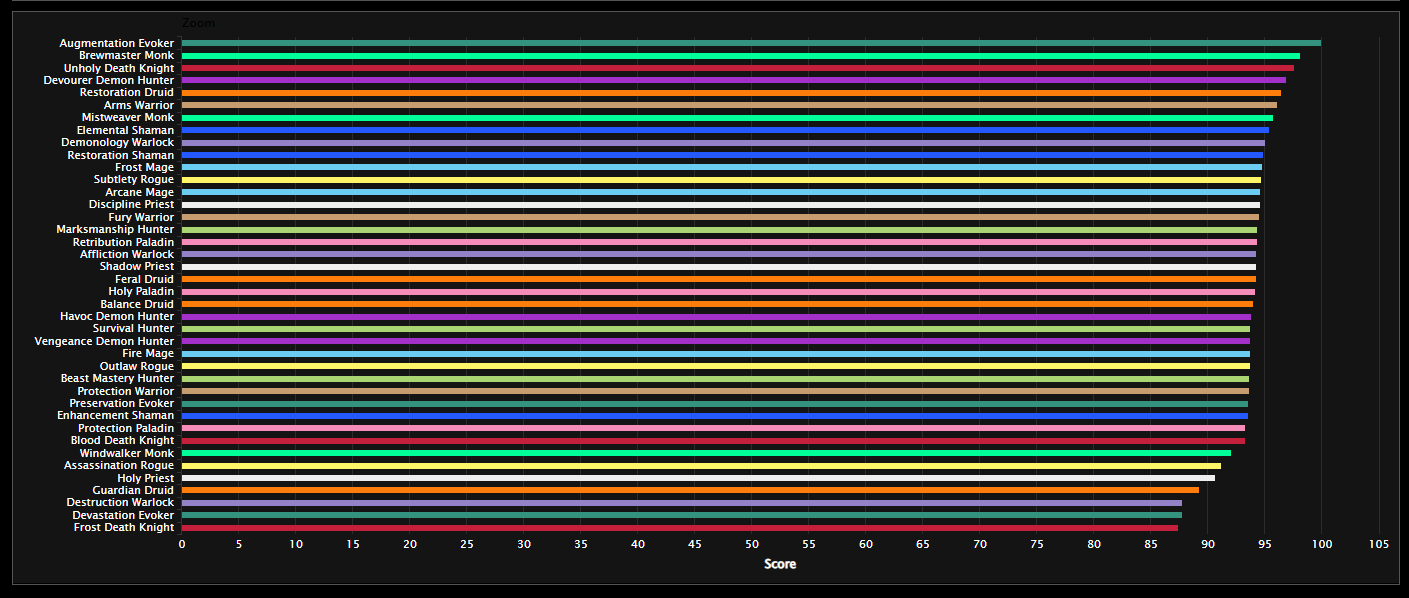Image resolution: width=1409 pixels, height=598 pixels.
Task: Click the Restoration Shaman label
Action: [x=121, y=155]
